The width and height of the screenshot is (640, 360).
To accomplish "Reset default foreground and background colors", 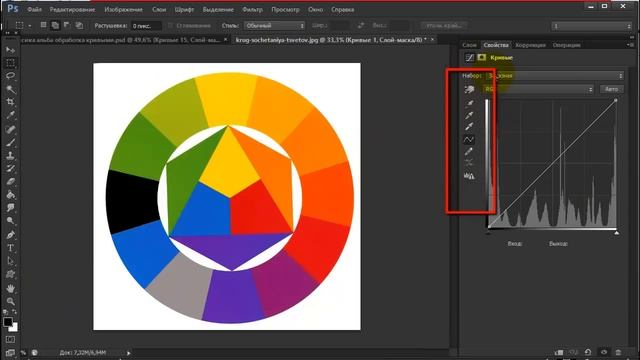I will tap(6, 312).
